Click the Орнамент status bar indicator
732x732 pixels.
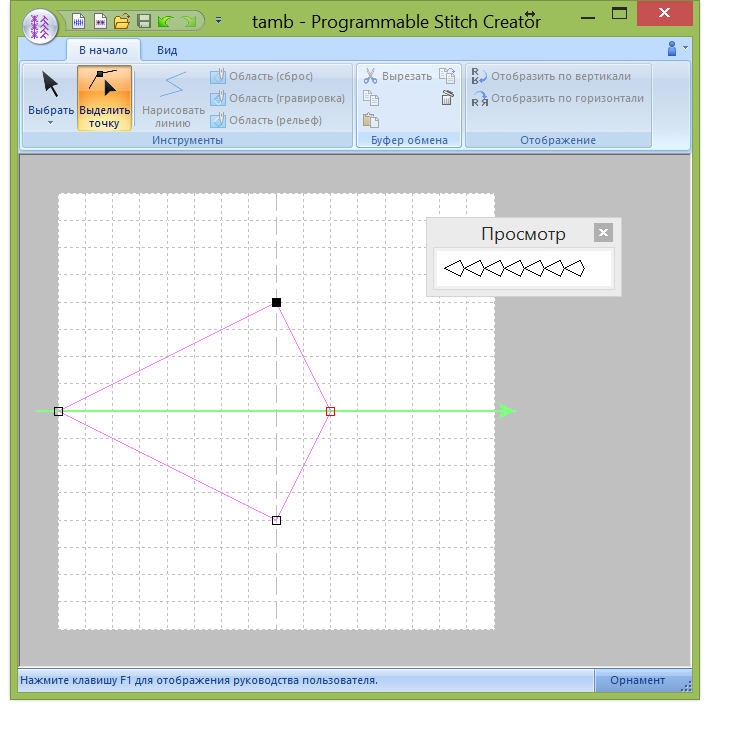[x=638, y=680]
